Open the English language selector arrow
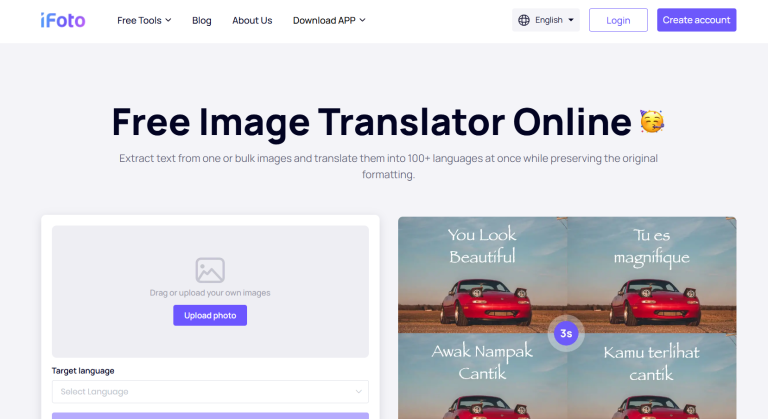Viewport: 768px width, 419px height. 571,20
